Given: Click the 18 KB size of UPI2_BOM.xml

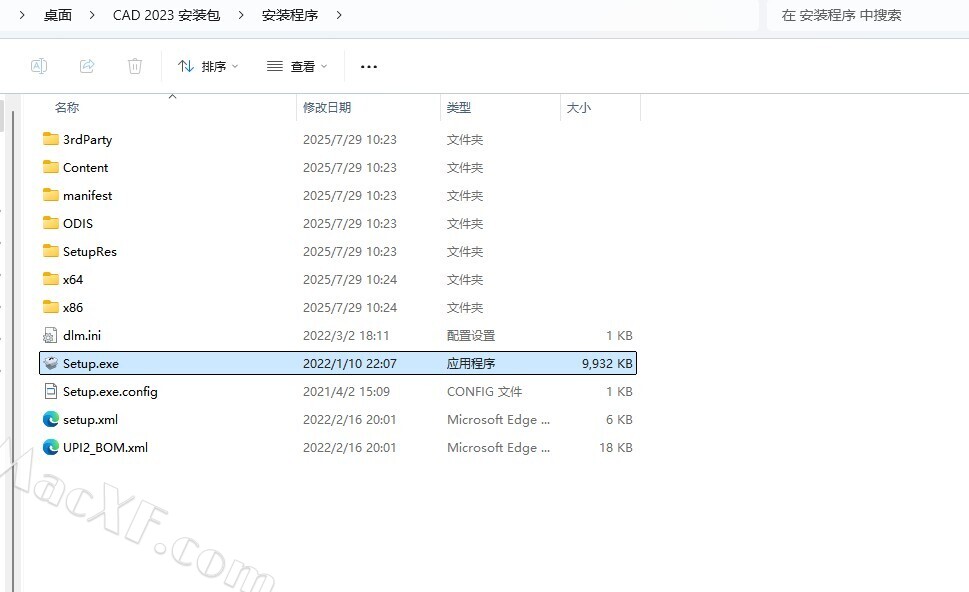Looking at the screenshot, I should pos(616,447).
